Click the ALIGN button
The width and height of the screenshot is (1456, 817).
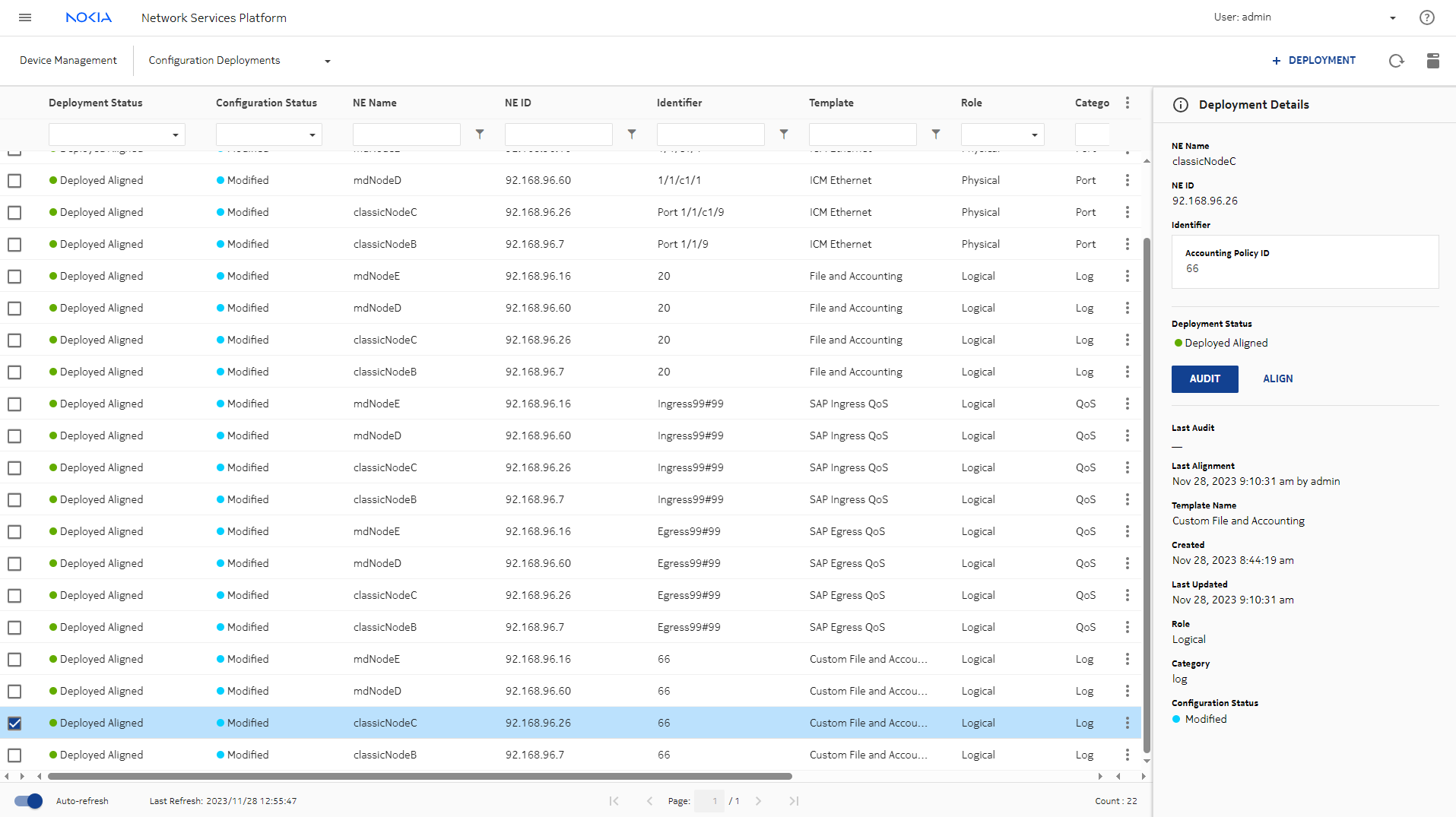[x=1277, y=378]
